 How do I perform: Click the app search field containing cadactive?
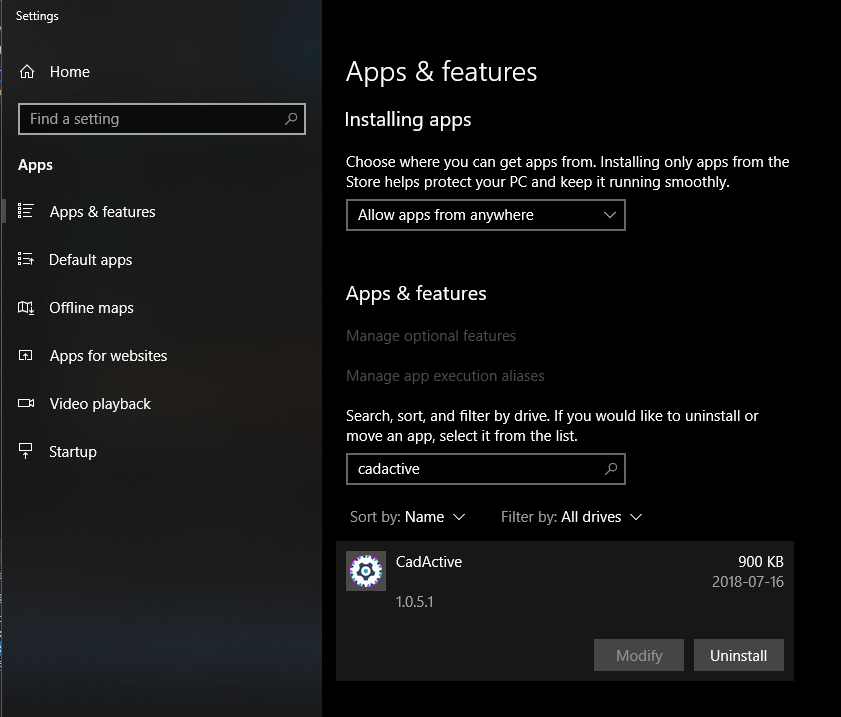coord(485,469)
